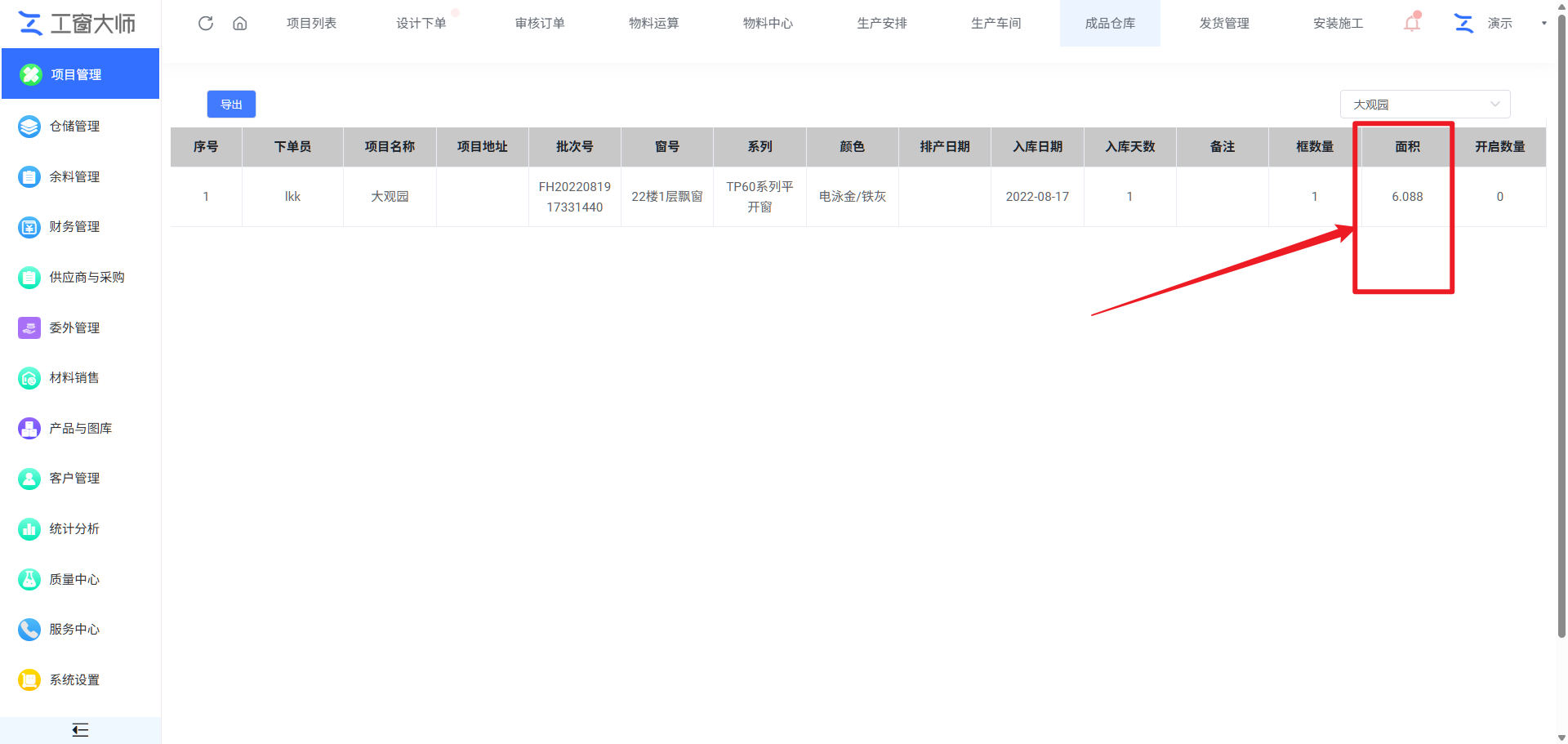Click the 面积 column header

tap(1407, 147)
